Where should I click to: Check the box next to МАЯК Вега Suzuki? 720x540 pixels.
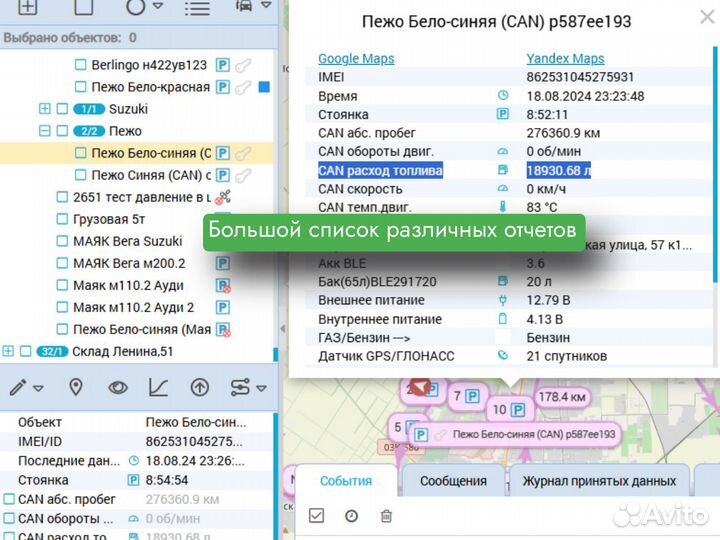pos(62,241)
